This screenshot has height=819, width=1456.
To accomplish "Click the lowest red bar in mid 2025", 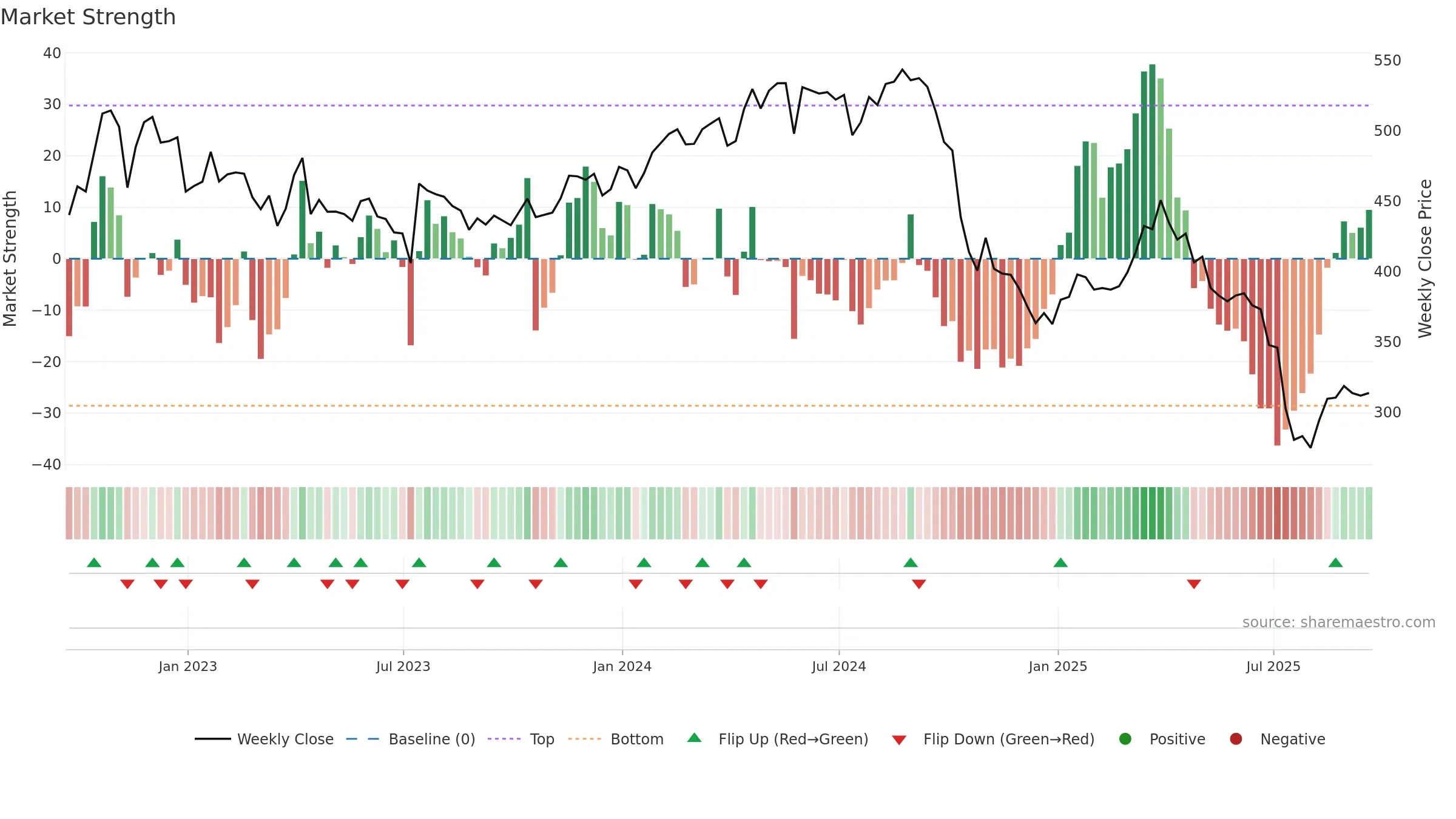I will coord(1277,352).
